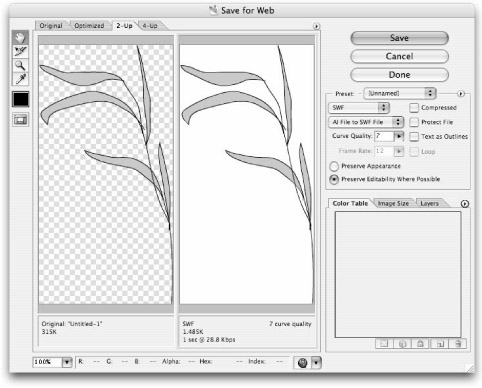The height and width of the screenshot is (388, 482).
Task: Open the Preset dropdown
Action: pyautogui.click(x=400, y=93)
